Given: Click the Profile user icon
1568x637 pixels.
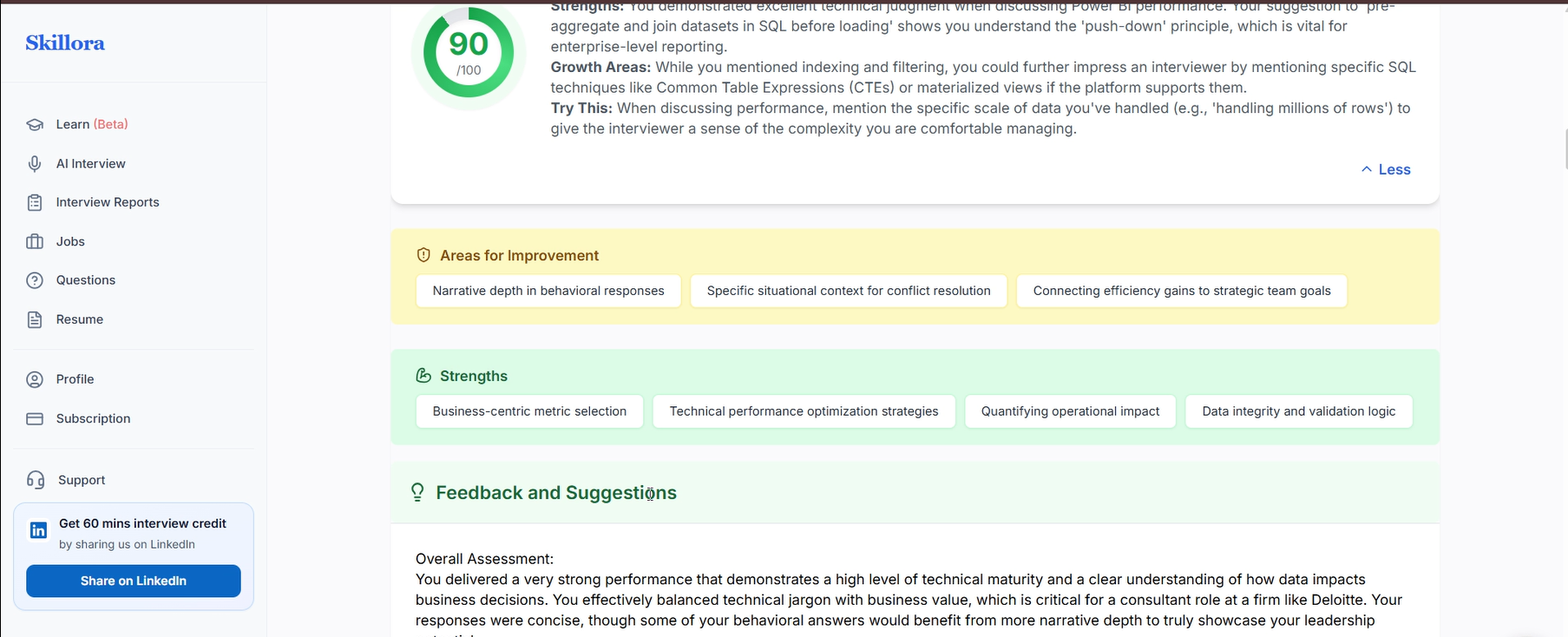Looking at the screenshot, I should [35, 379].
